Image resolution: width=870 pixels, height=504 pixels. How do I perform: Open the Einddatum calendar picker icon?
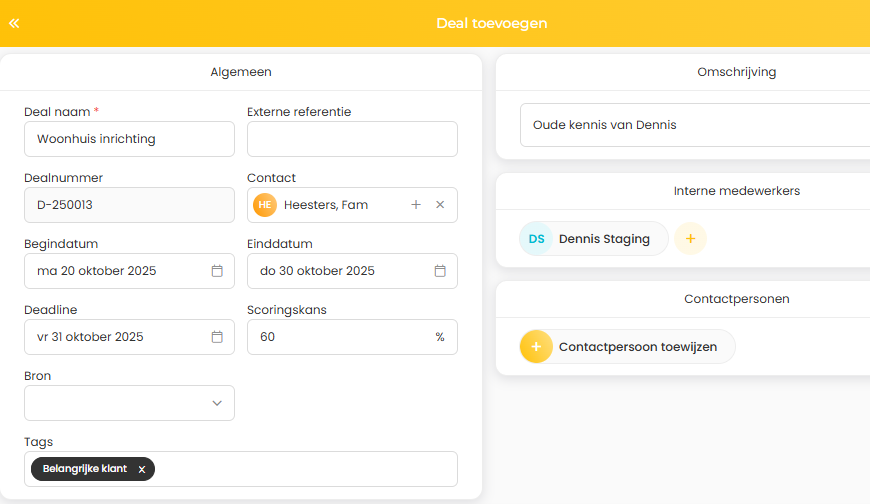[x=440, y=271]
